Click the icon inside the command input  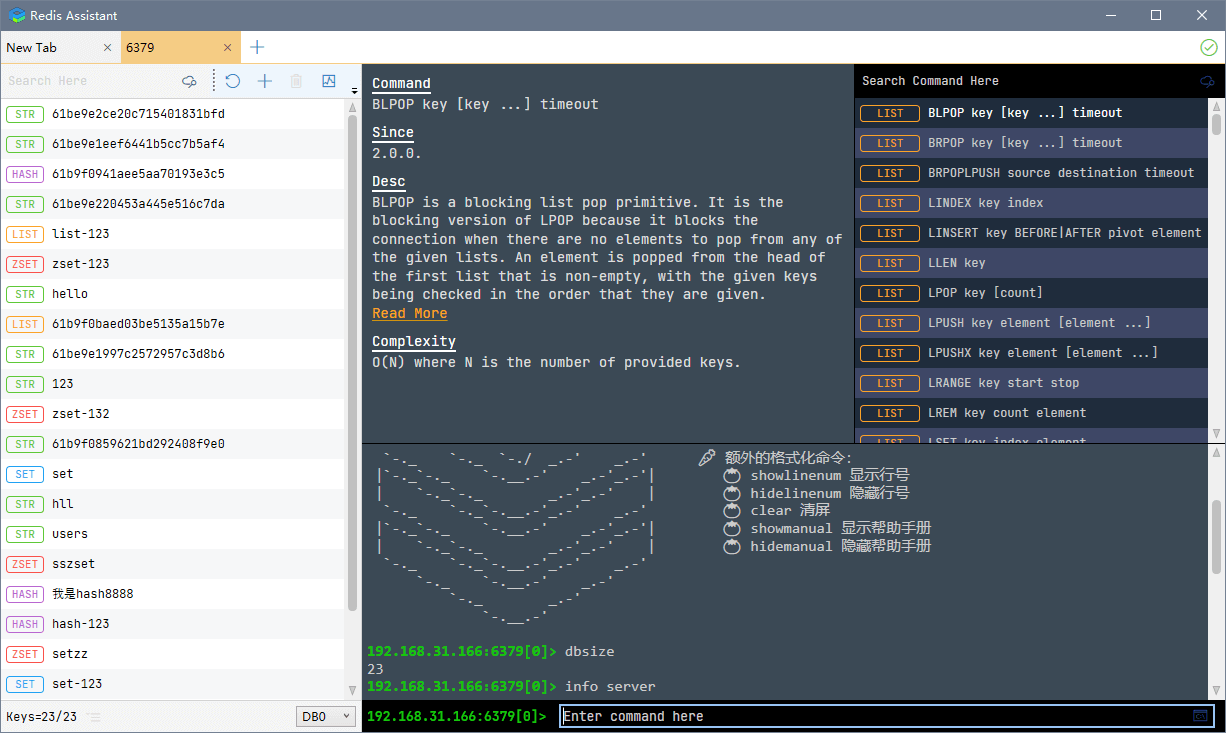tap(1200, 716)
